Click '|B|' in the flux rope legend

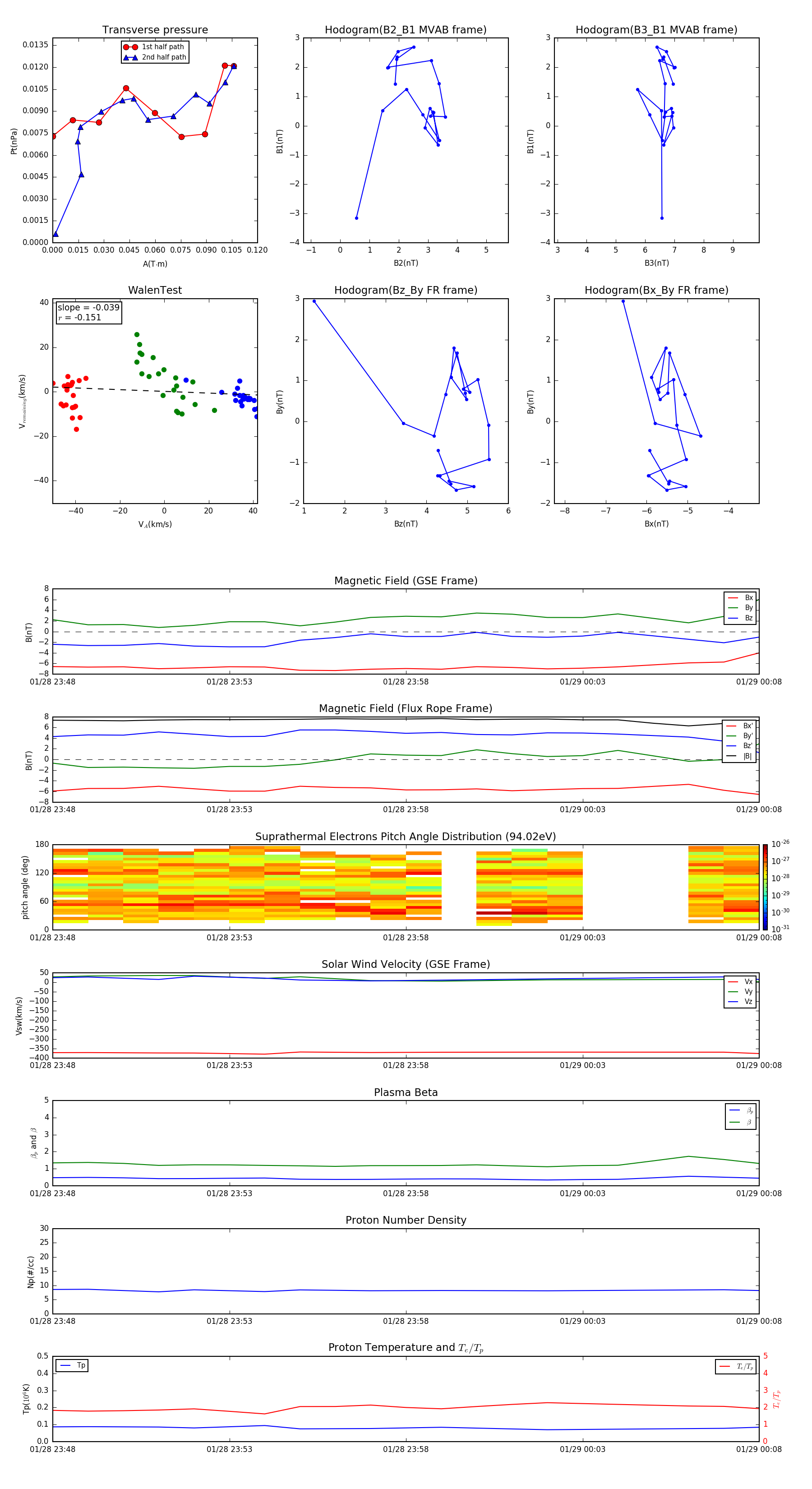tap(740, 756)
